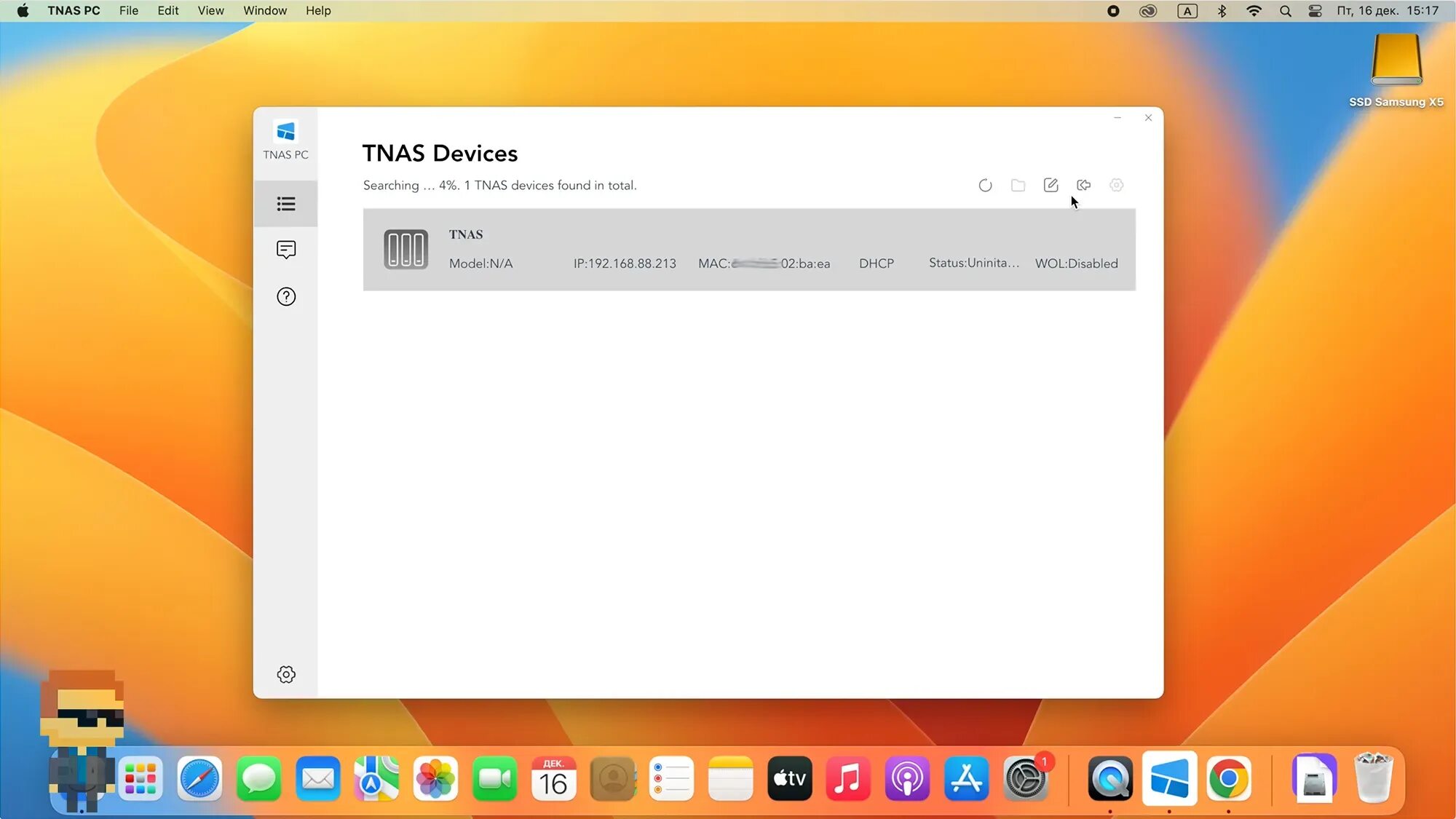
Task: Select the TNAS device row
Action: (748, 250)
